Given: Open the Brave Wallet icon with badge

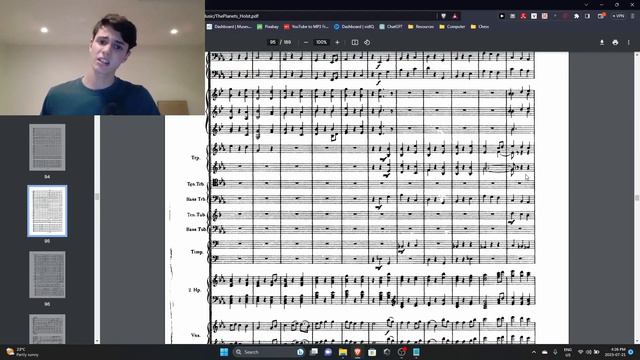Looking at the screenshot, I should 601,16.
